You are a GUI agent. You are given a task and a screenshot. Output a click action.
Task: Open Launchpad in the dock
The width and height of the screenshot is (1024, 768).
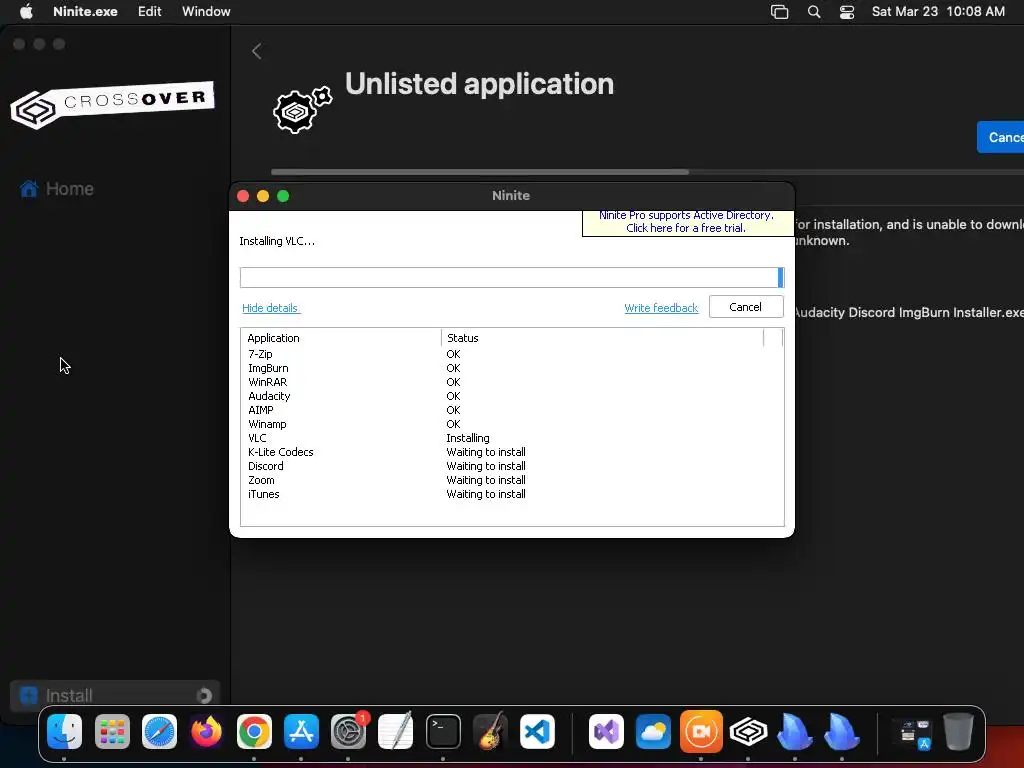click(x=112, y=731)
